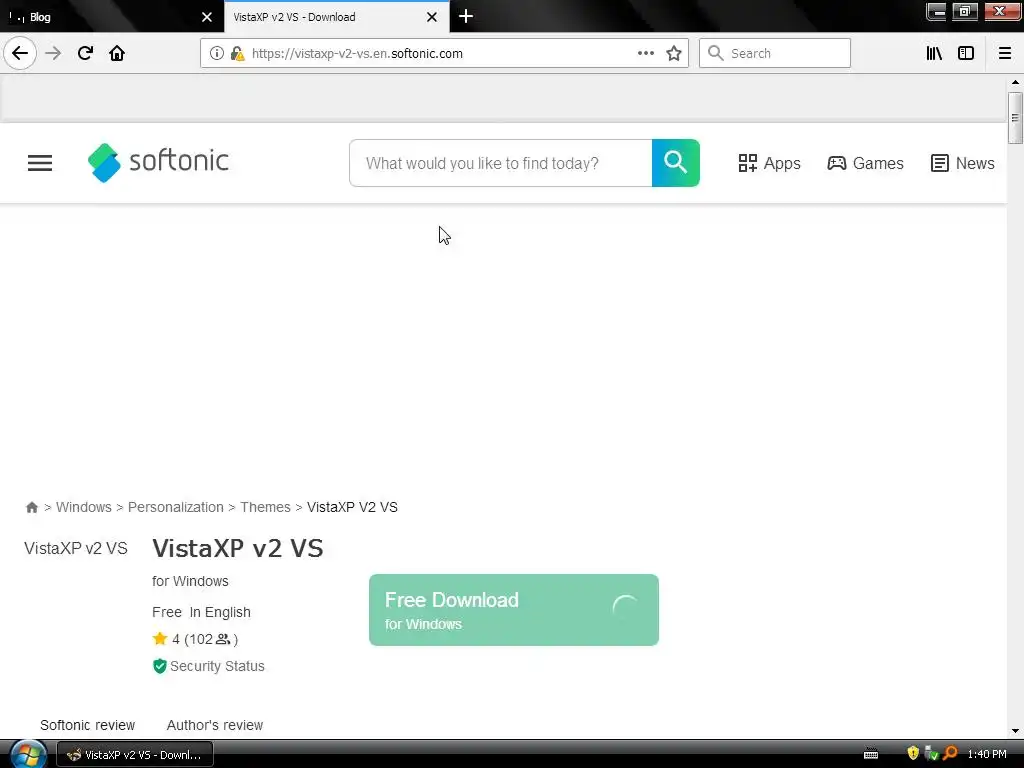
Task: Click the Free Download for Windows button
Action: [x=514, y=610]
